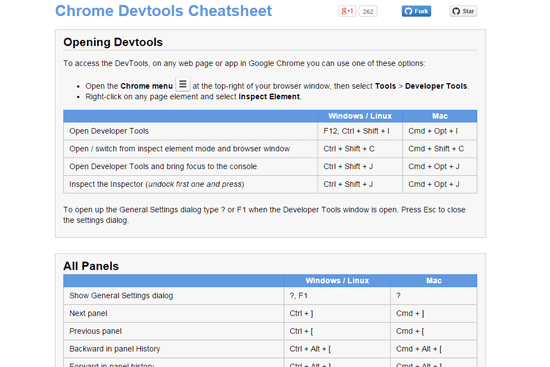Click Mac header in All Panels table

pyautogui.click(x=434, y=281)
